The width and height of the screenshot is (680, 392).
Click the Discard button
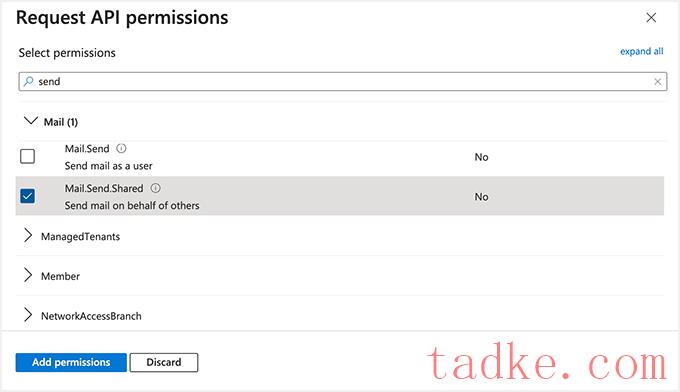[164, 363]
